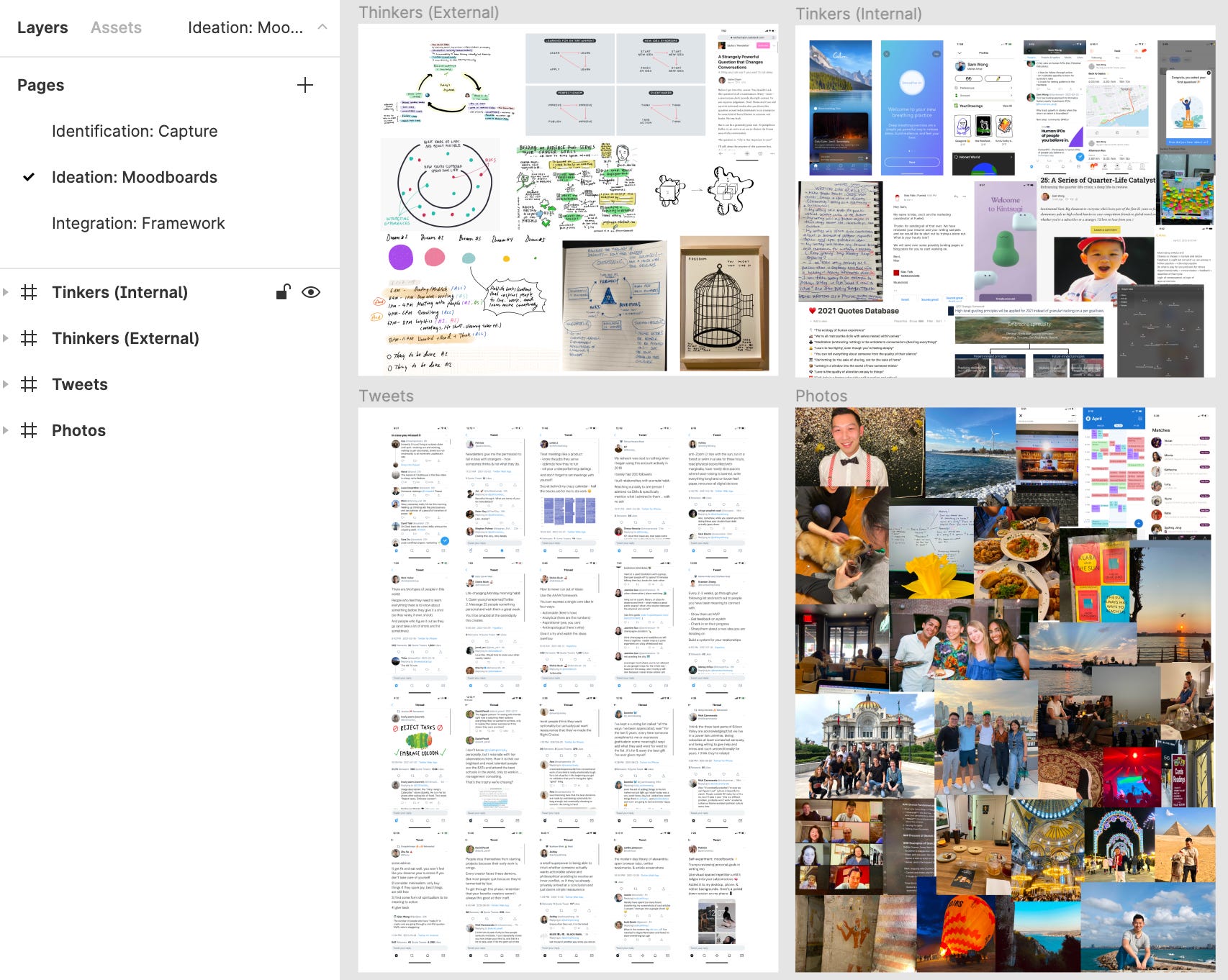The height and width of the screenshot is (980, 1228).
Task: Hide the Tinkers (Internal) layer
Action: pos(311,292)
